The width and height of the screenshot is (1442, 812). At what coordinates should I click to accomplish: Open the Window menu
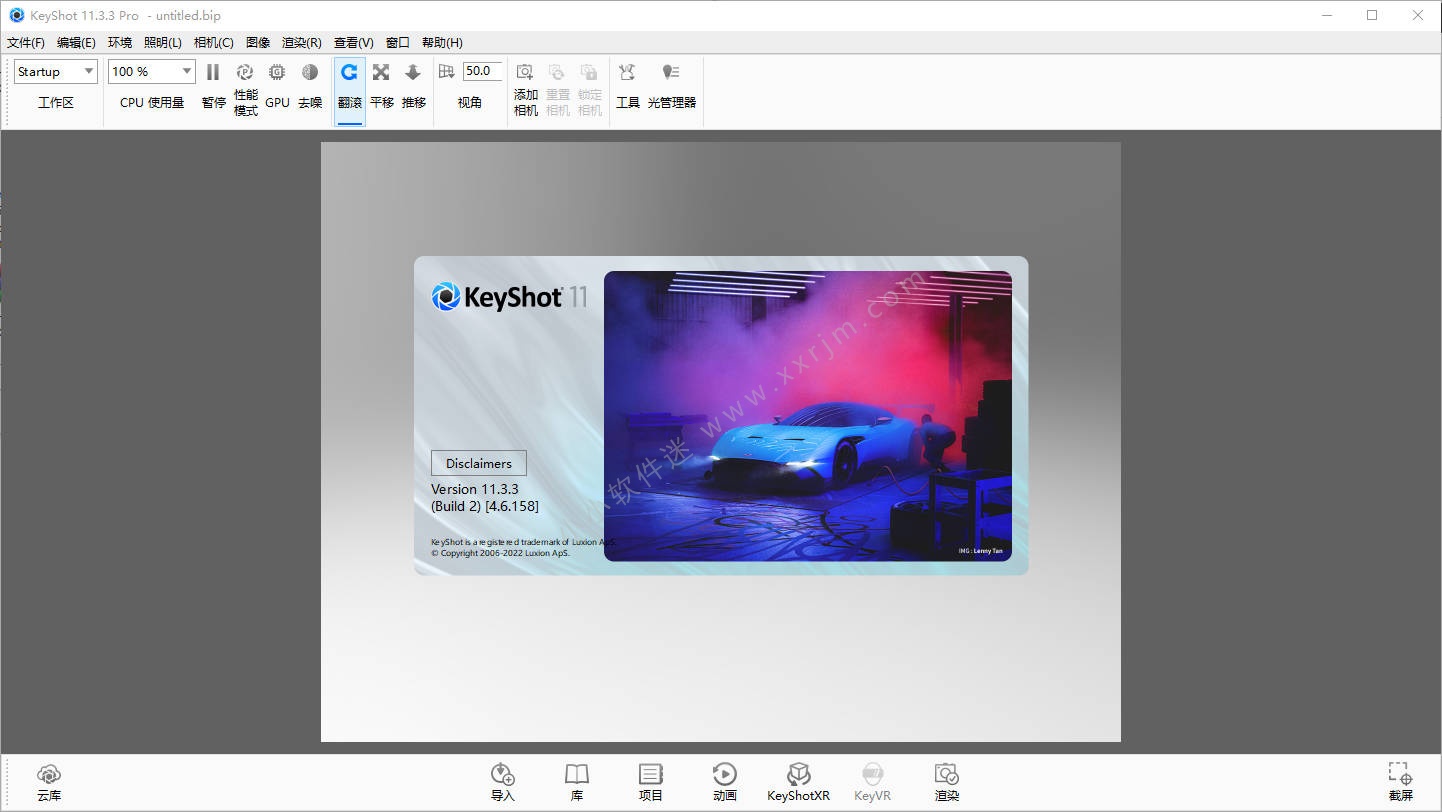398,42
